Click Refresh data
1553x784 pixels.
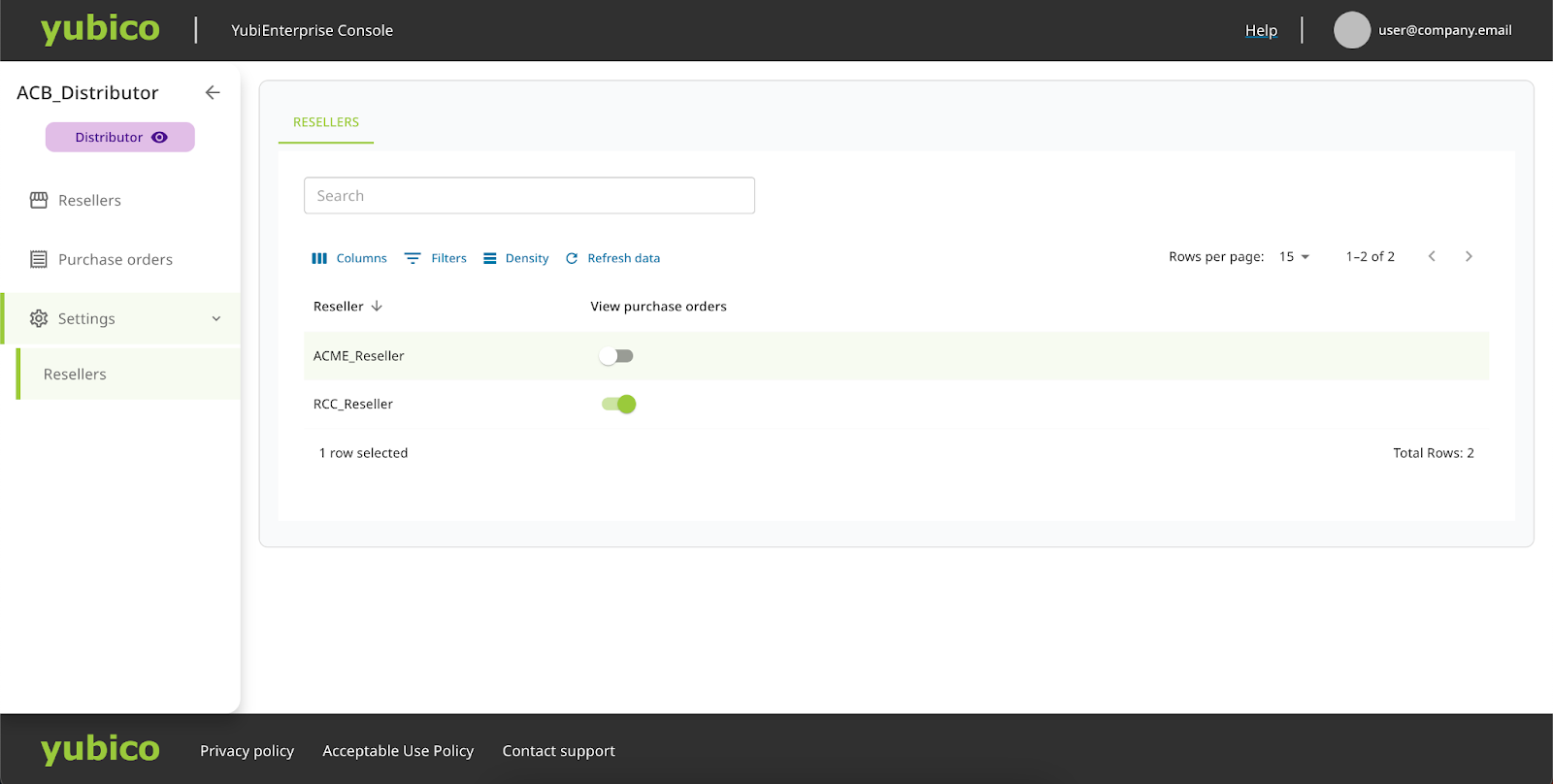(x=612, y=258)
